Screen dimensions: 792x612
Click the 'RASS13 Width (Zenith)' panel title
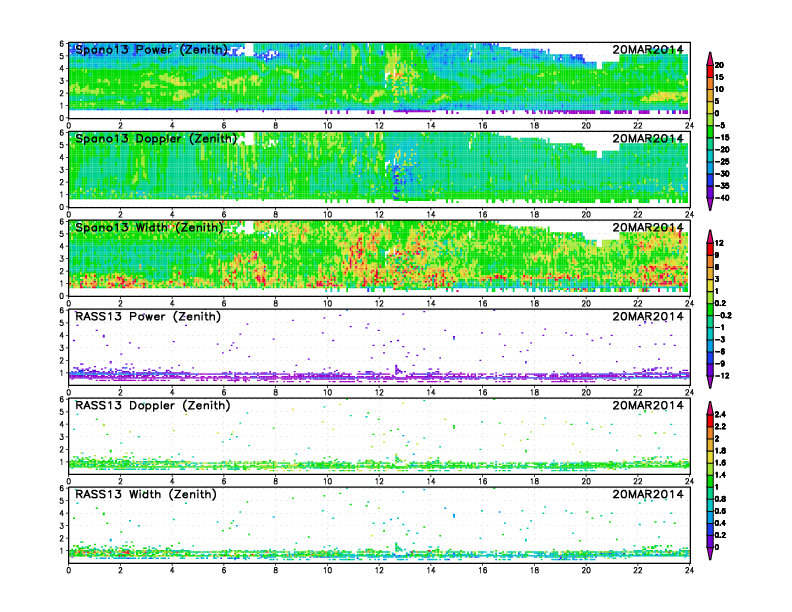point(145,494)
